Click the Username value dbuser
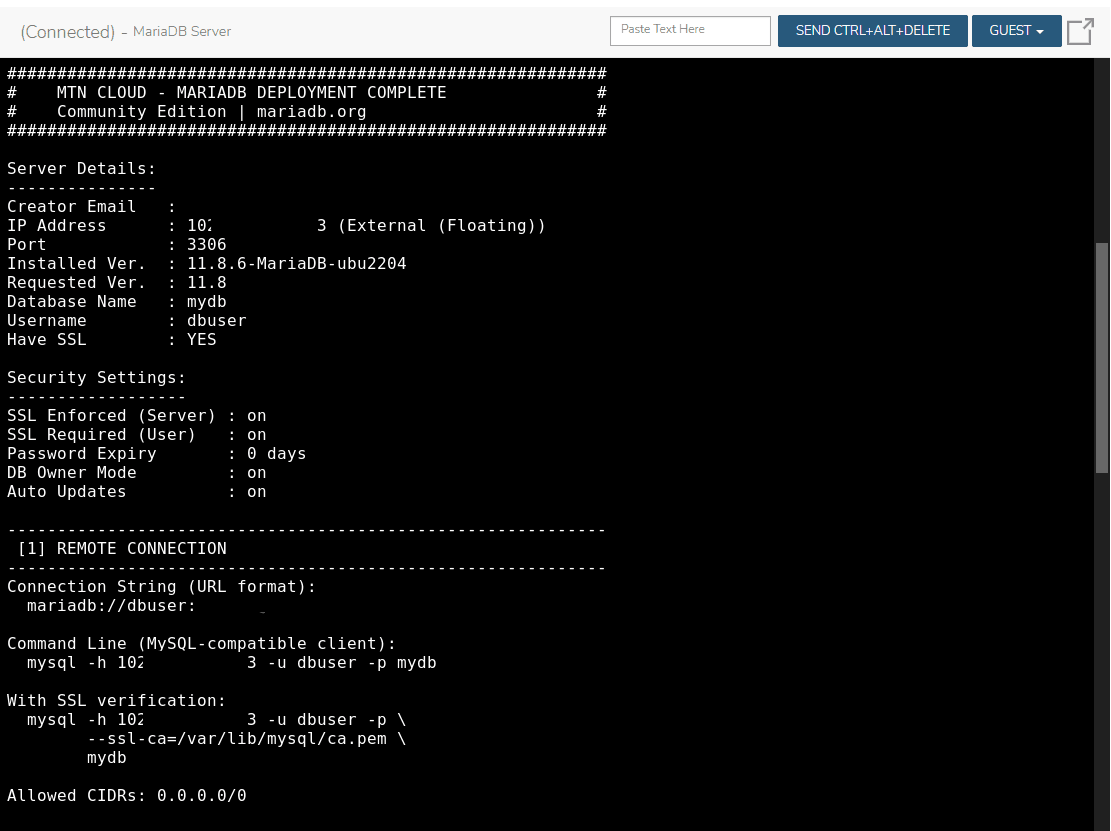This screenshot has width=1111, height=831. click(x=217, y=321)
